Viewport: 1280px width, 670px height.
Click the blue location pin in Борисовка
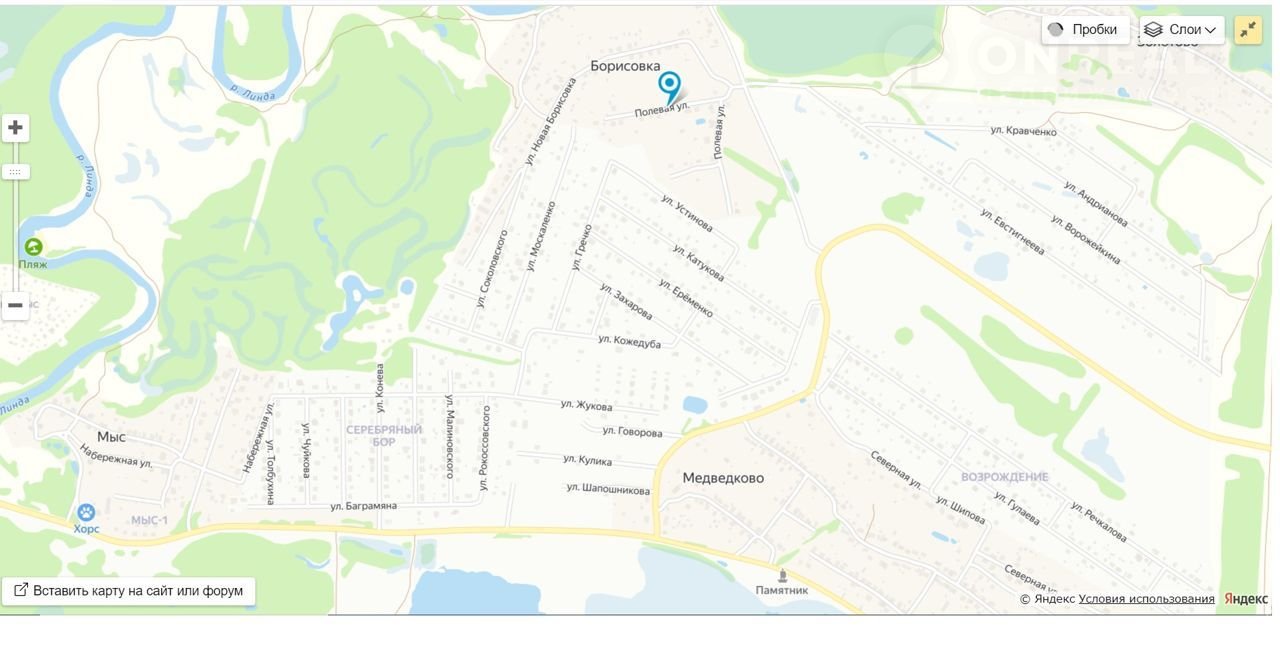point(670,88)
